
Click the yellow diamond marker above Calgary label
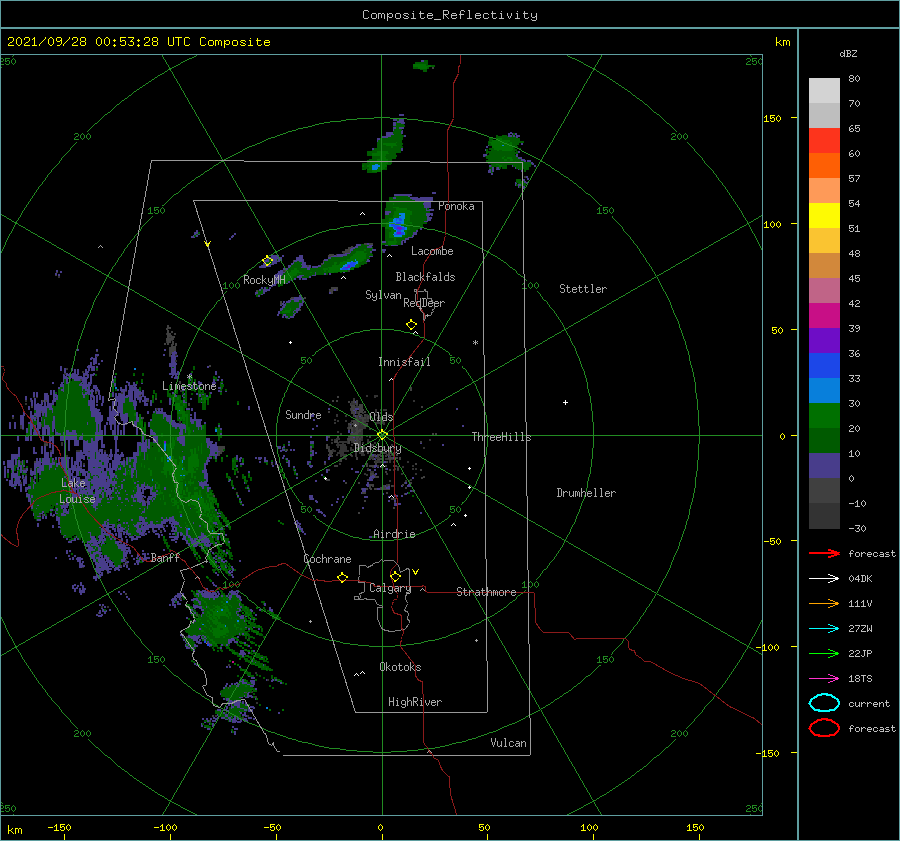(395, 576)
